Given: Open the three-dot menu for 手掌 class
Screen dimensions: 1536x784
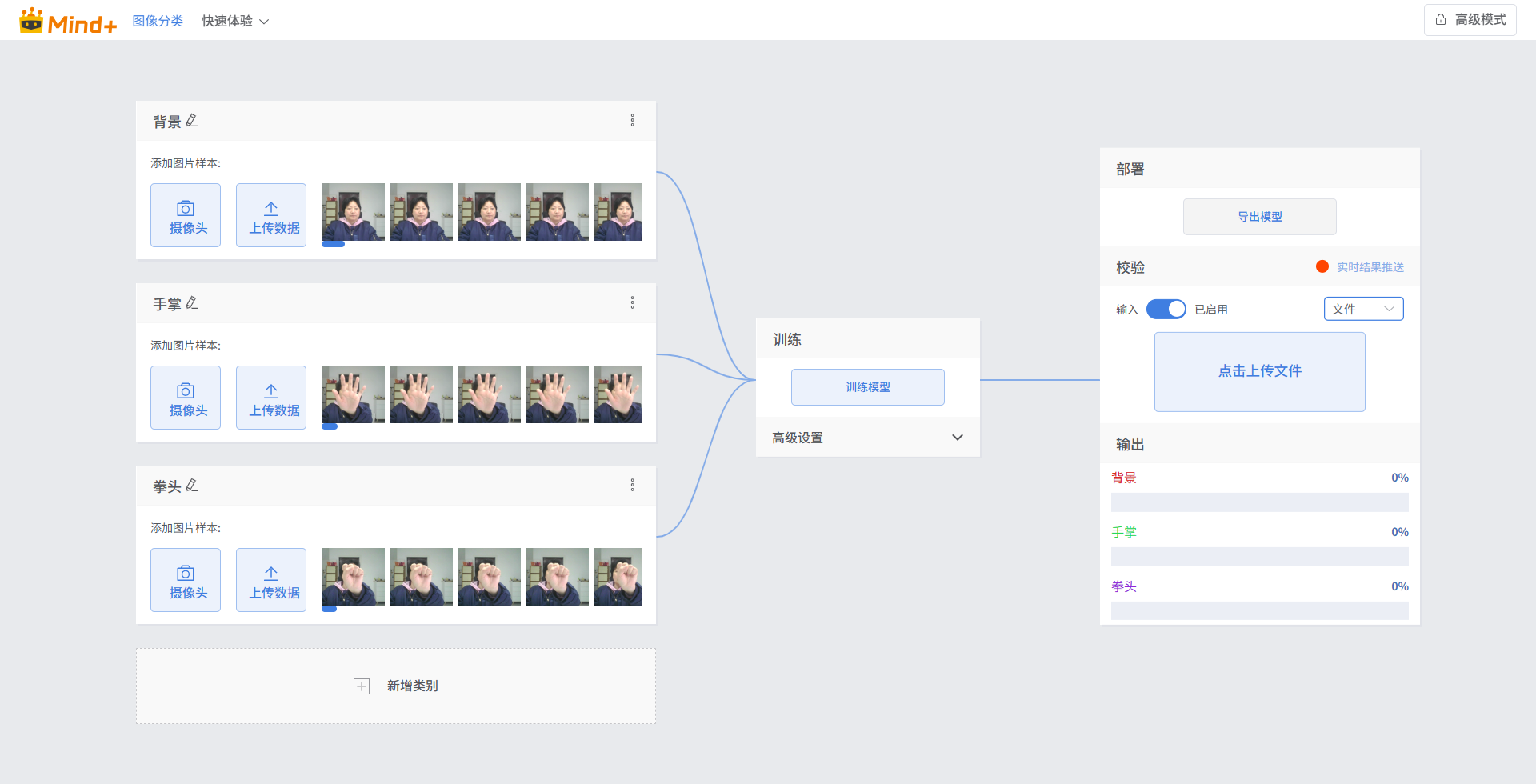Looking at the screenshot, I should 632,302.
